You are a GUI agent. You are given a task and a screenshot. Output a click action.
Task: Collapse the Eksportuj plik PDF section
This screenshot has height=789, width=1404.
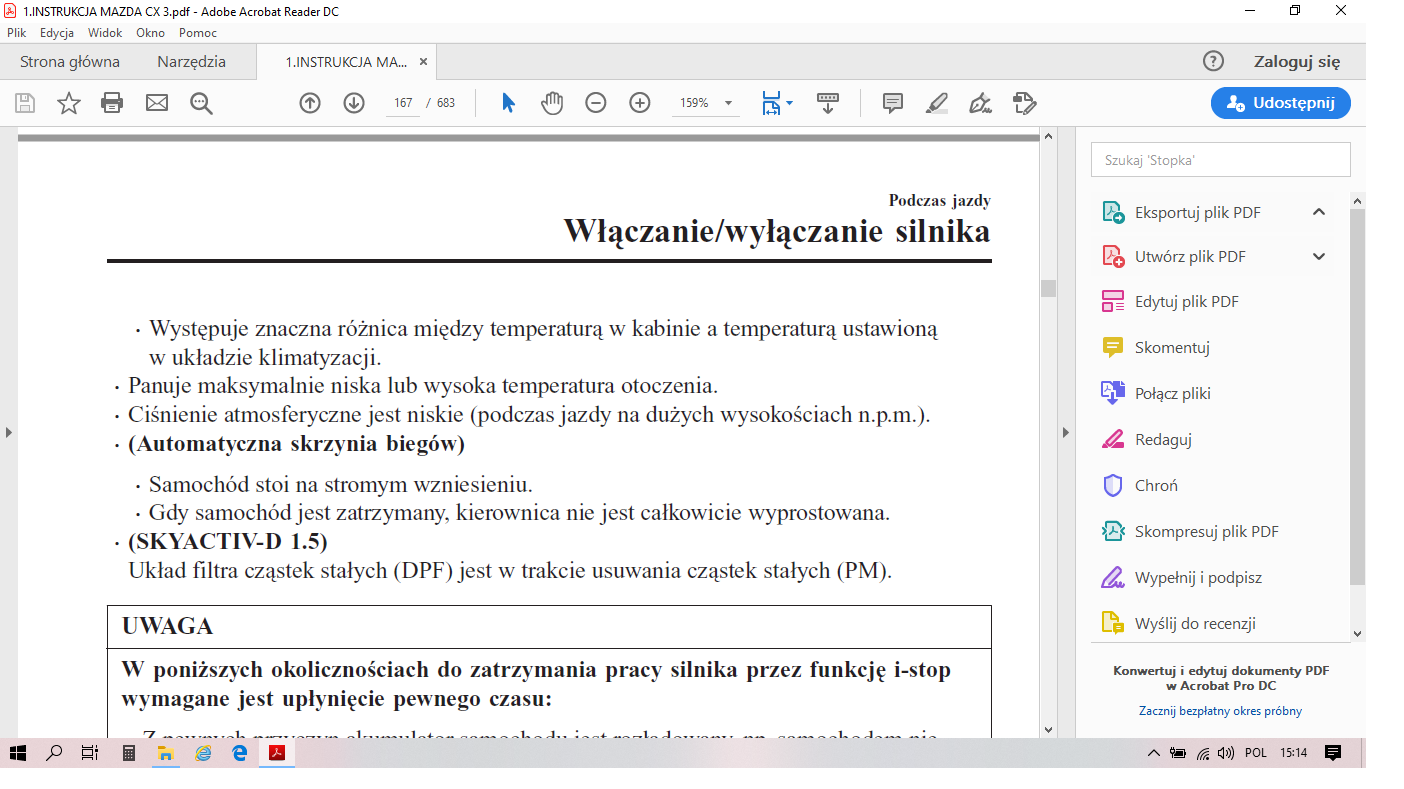pyautogui.click(x=1319, y=212)
